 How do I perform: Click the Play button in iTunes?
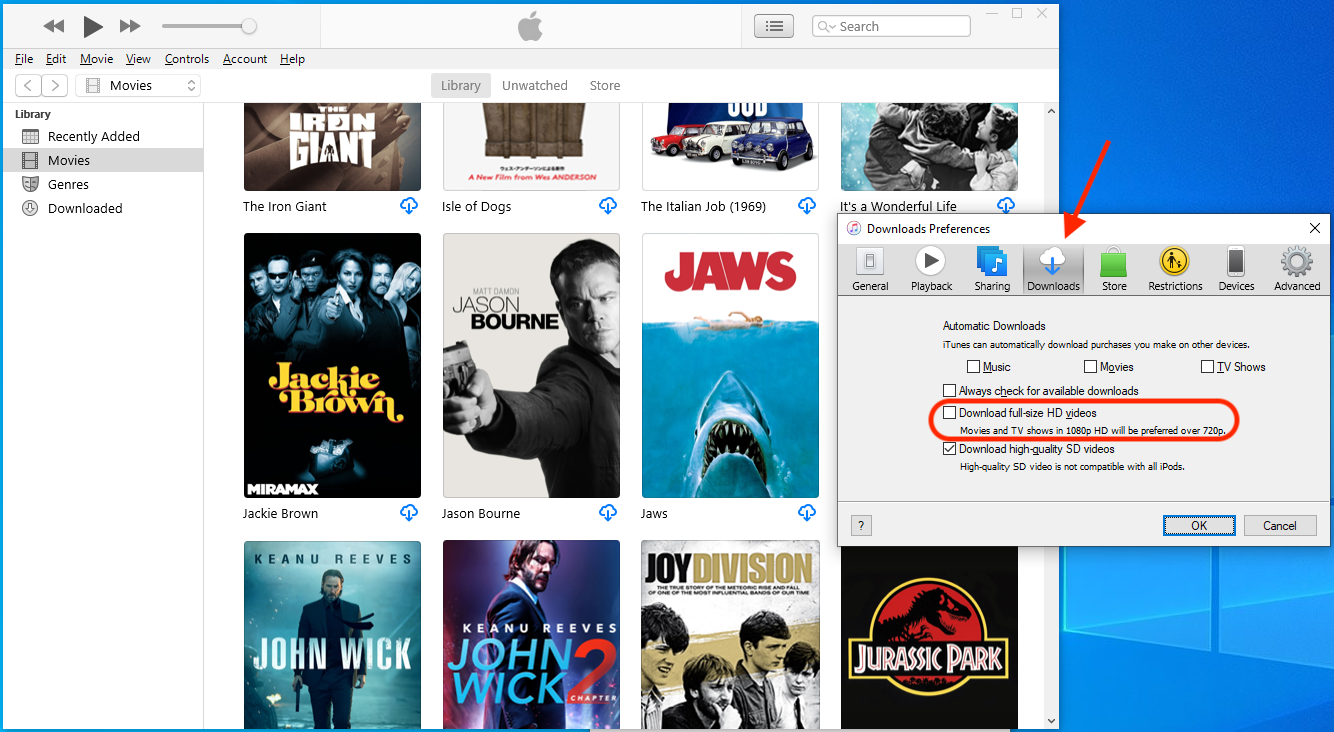pos(93,26)
